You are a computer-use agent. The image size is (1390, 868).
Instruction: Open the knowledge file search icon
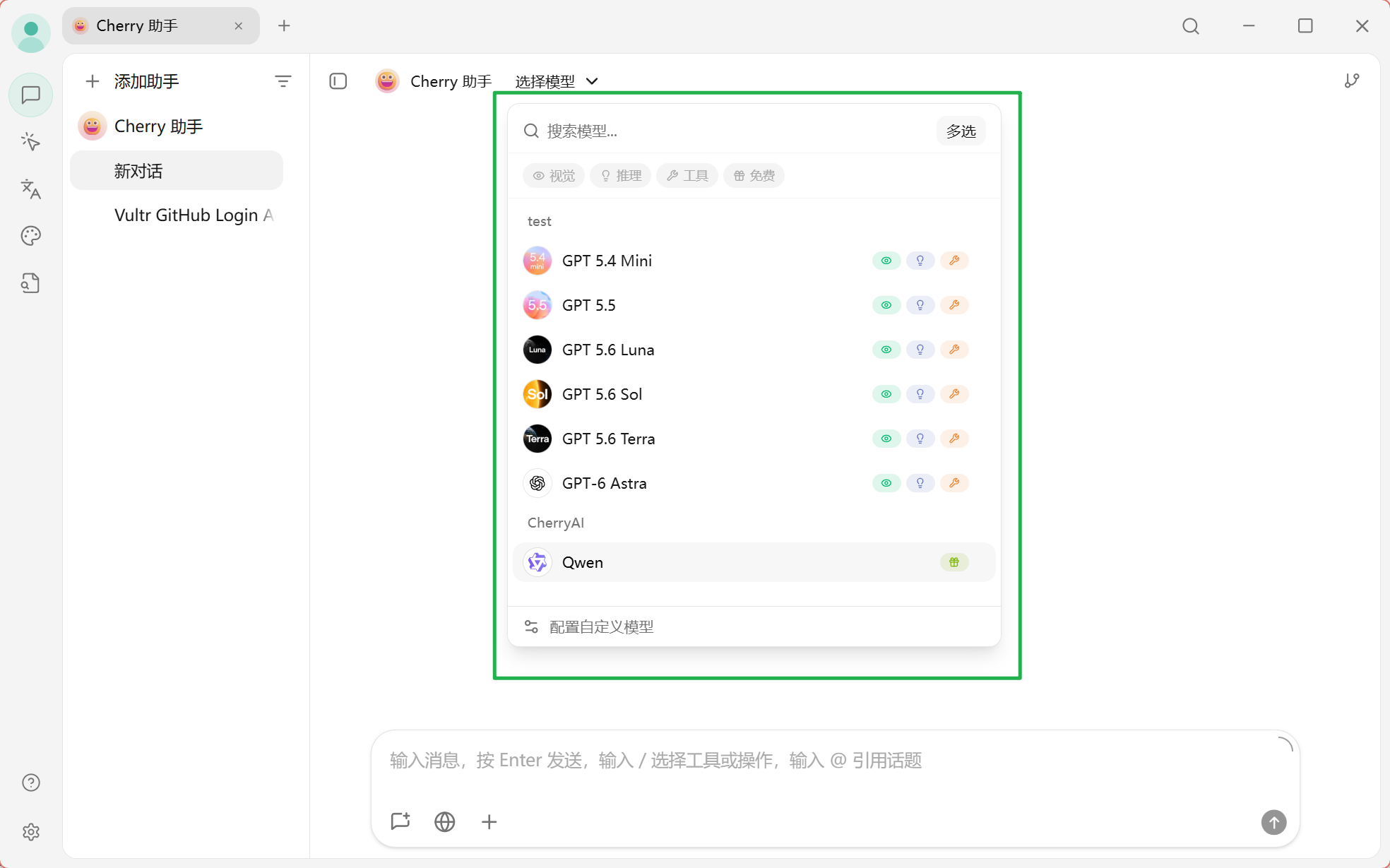(31, 283)
